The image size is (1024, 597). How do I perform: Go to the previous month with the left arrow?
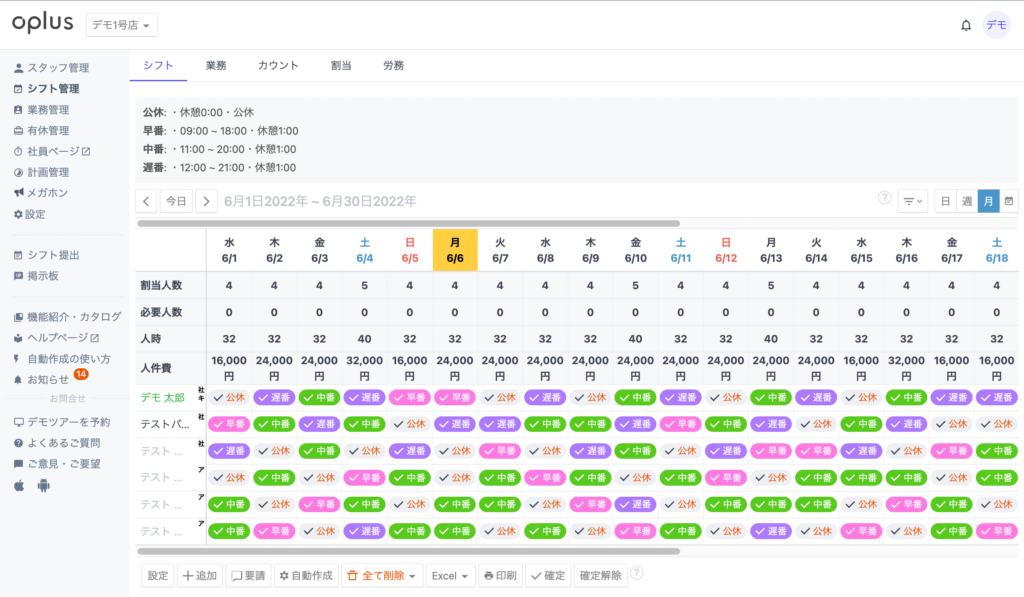pyautogui.click(x=146, y=201)
